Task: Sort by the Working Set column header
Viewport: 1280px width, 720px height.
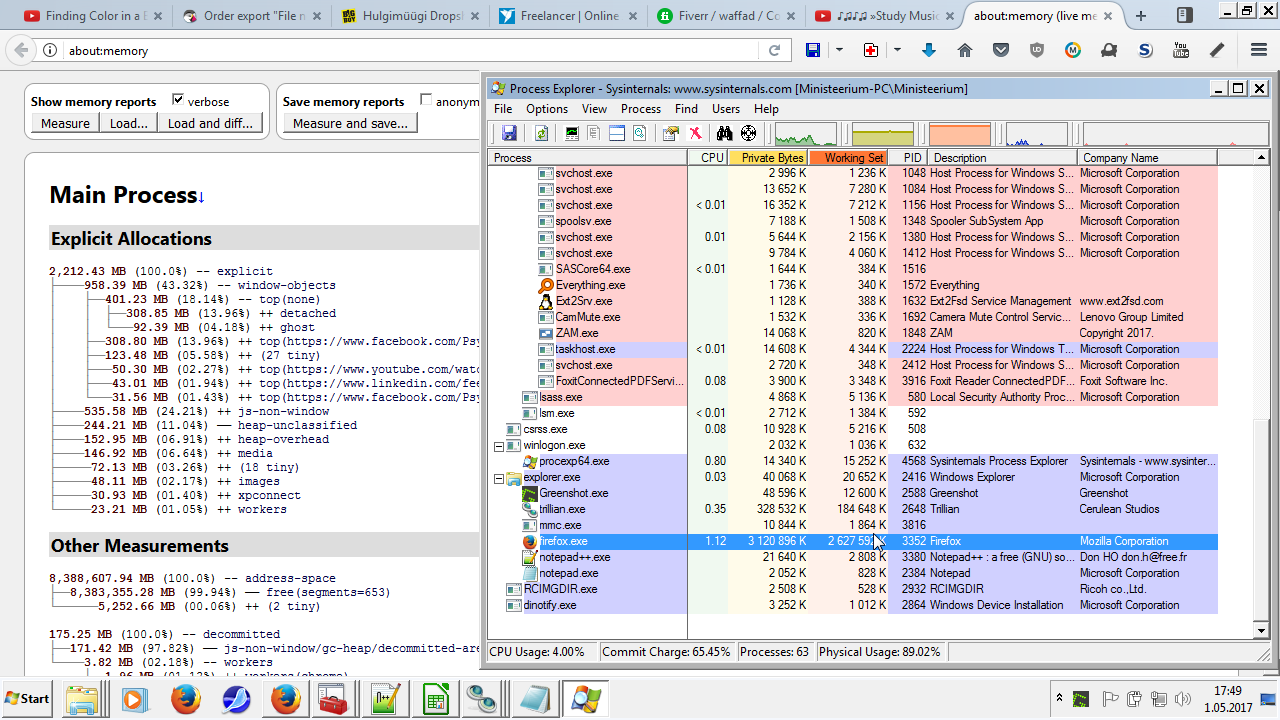Action: point(847,158)
